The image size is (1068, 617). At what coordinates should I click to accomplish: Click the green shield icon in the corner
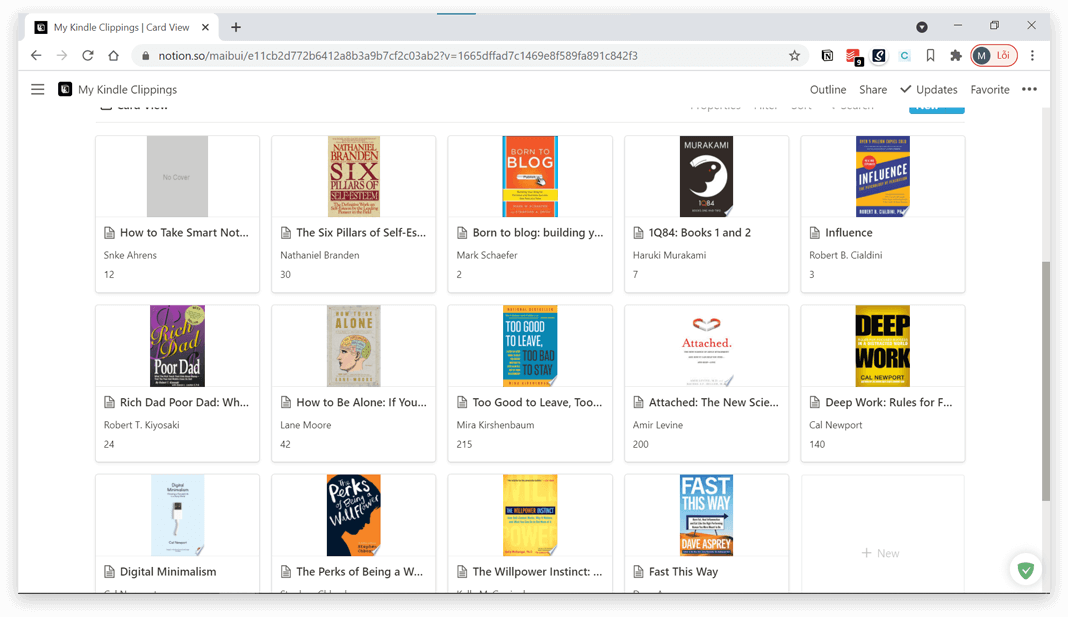[1025, 570]
